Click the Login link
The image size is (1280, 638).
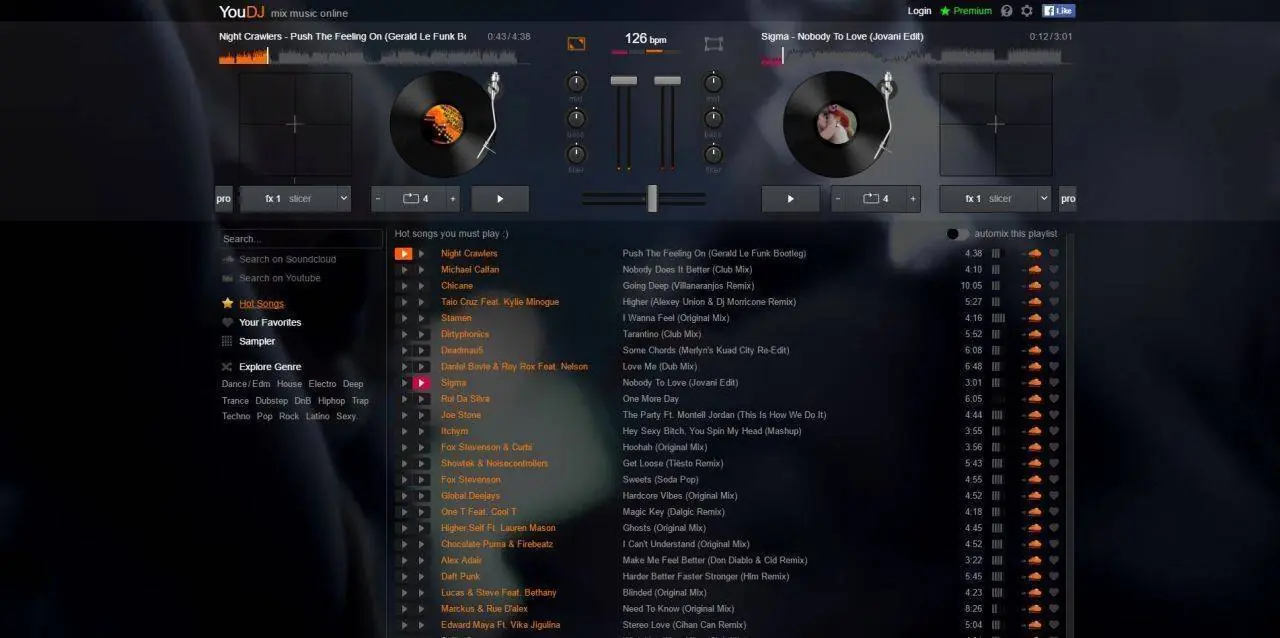pyautogui.click(x=919, y=11)
